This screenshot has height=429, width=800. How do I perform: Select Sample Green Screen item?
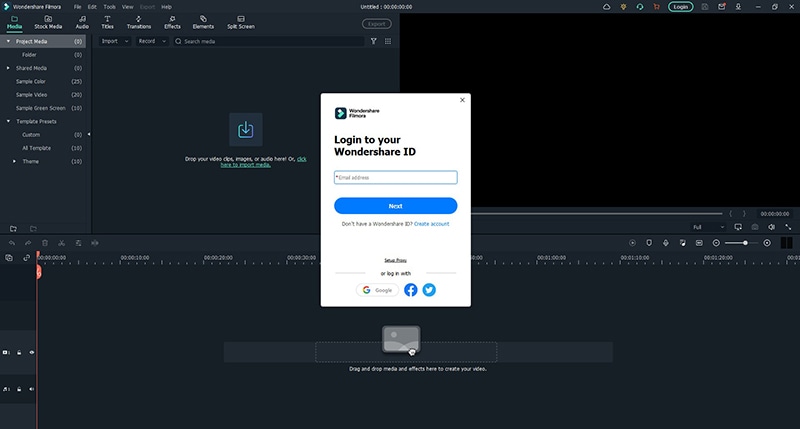coord(43,108)
